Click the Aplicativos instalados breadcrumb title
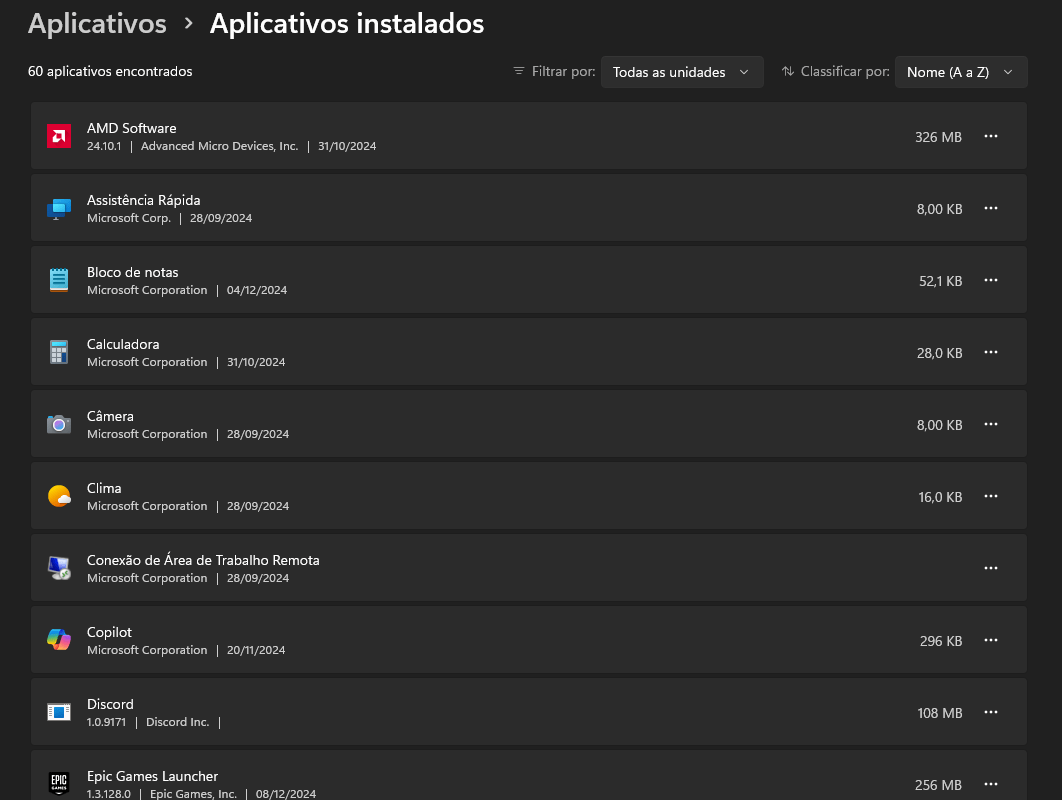Image resolution: width=1062 pixels, height=800 pixels. coord(347,24)
